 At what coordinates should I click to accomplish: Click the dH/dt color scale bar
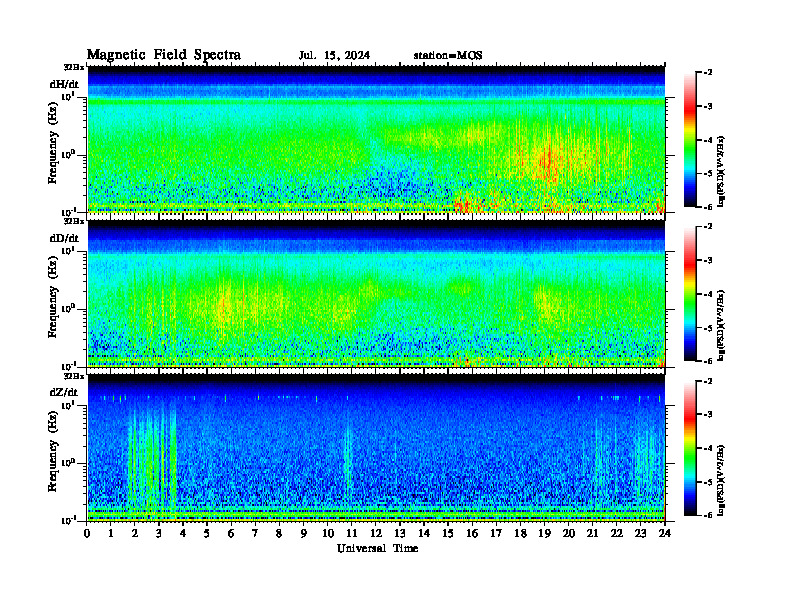point(690,140)
